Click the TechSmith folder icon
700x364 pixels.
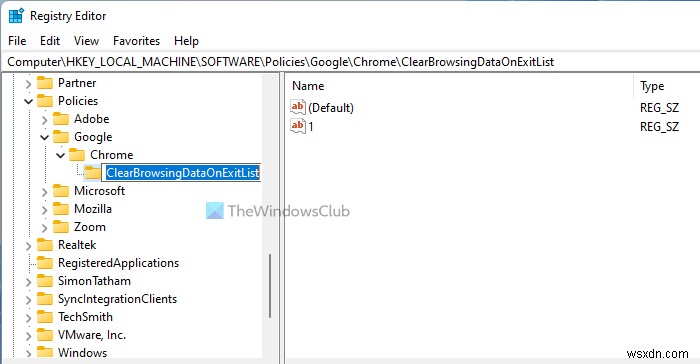coord(45,317)
